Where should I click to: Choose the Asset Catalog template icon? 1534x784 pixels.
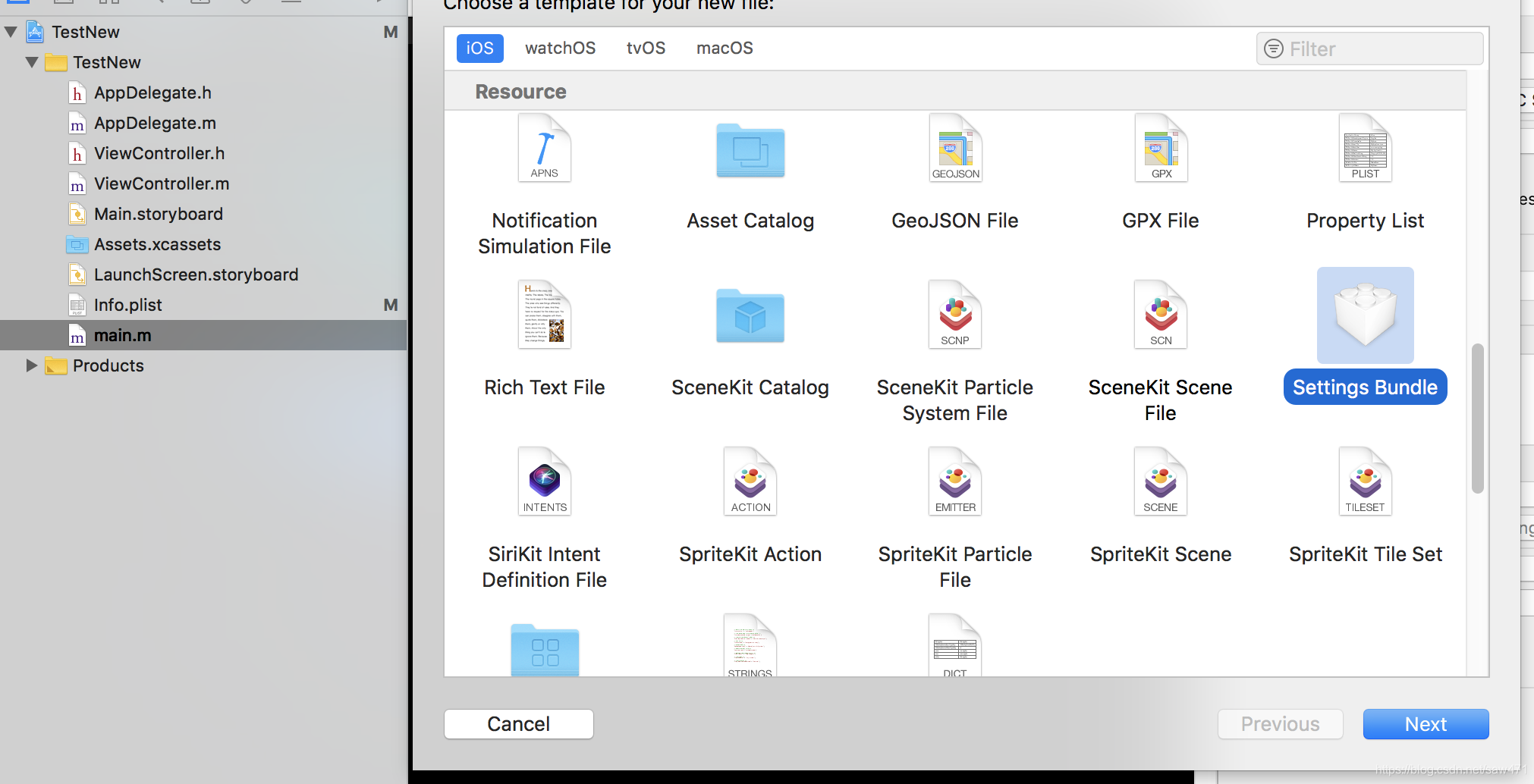750,150
